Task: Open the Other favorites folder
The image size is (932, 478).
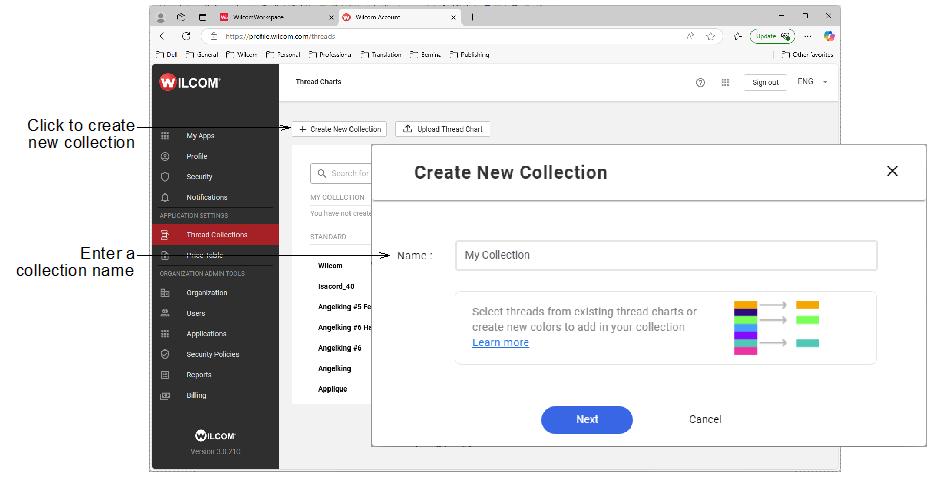Action: coord(807,54)
